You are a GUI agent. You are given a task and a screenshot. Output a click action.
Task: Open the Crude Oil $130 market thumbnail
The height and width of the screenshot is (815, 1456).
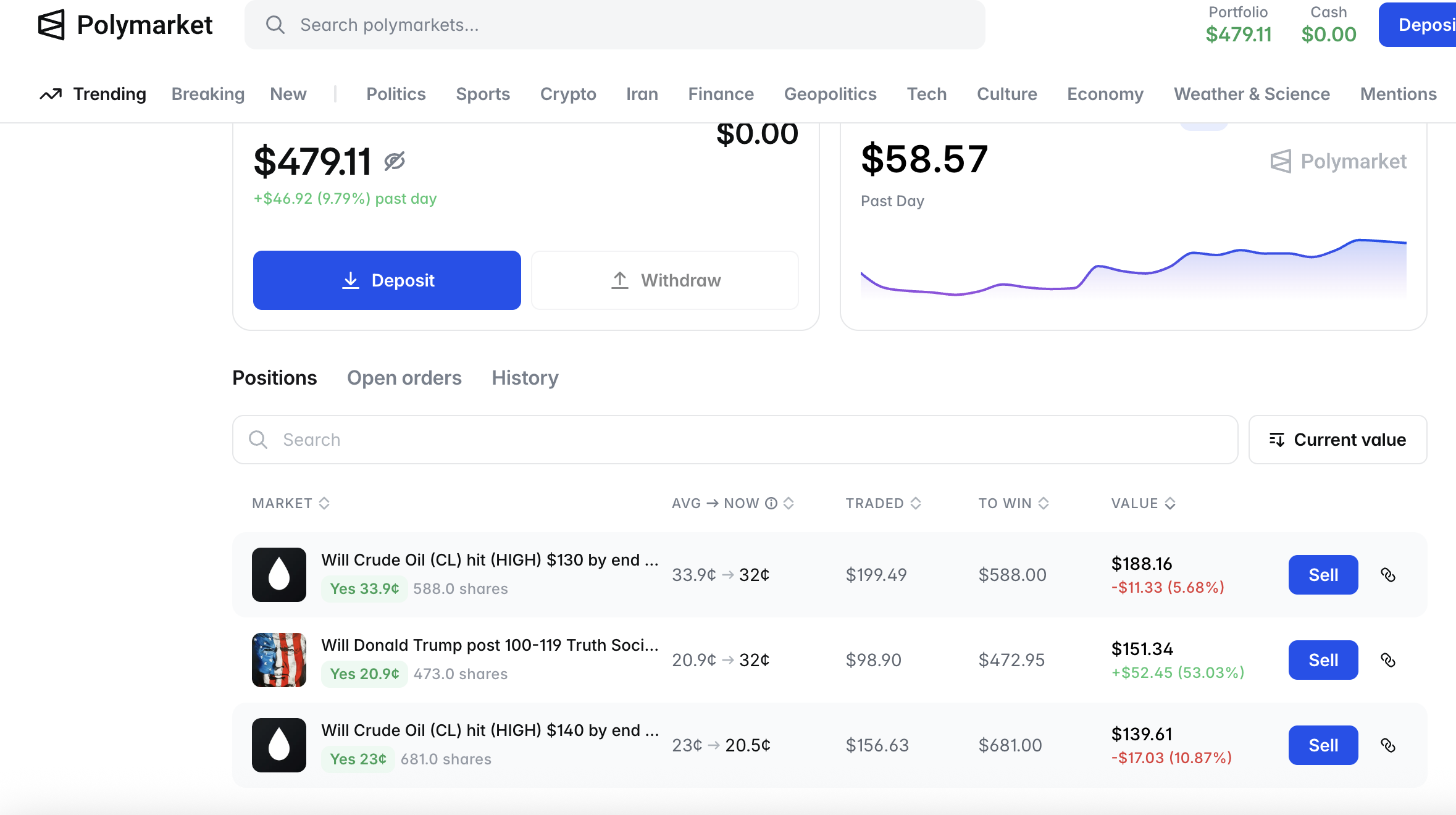point(279,575)
